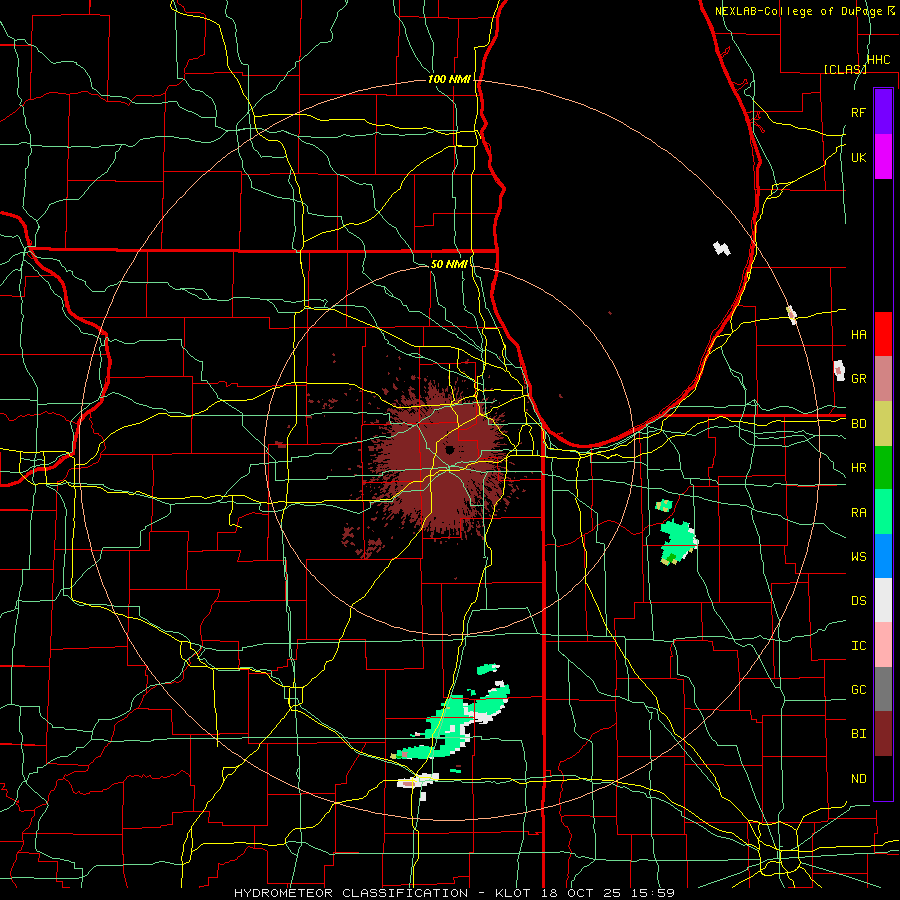900x900 pixels.
Task: Click the black radar site dot in the brown echo
Action: [450, 449]
